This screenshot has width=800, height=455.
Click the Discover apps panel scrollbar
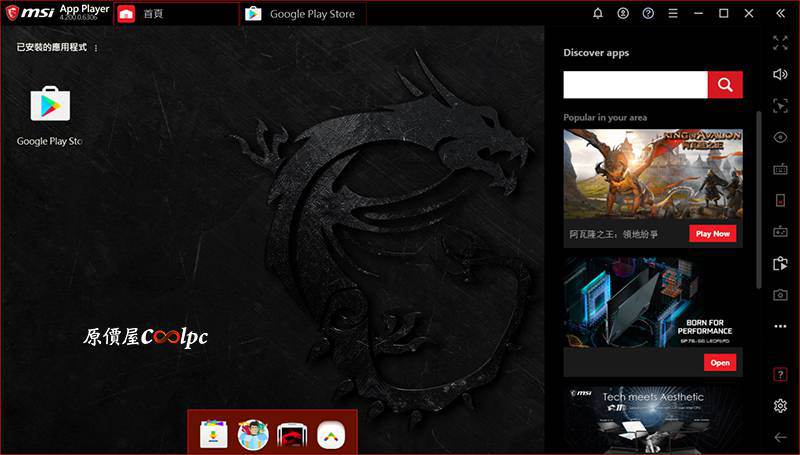click(x=759, y=199)
